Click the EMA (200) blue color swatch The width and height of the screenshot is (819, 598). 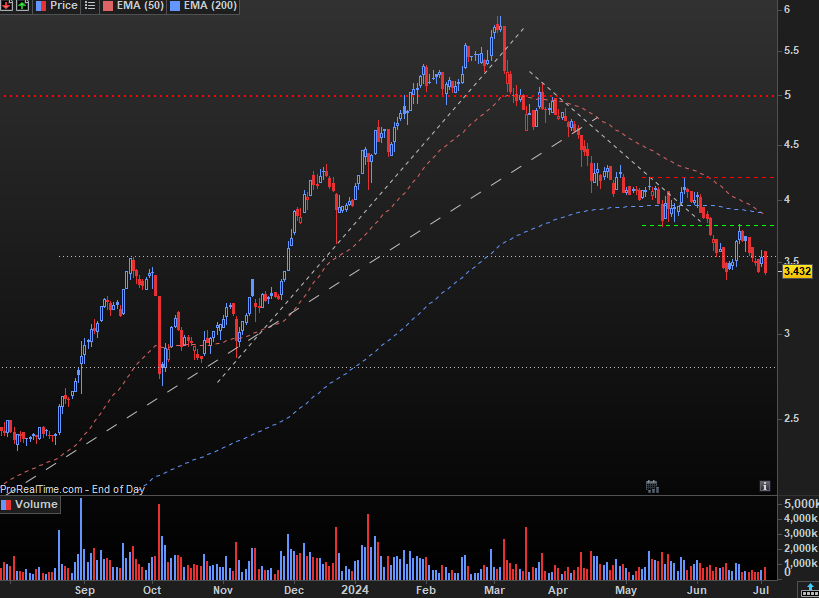pyautogui.click(x=175, y=6)
